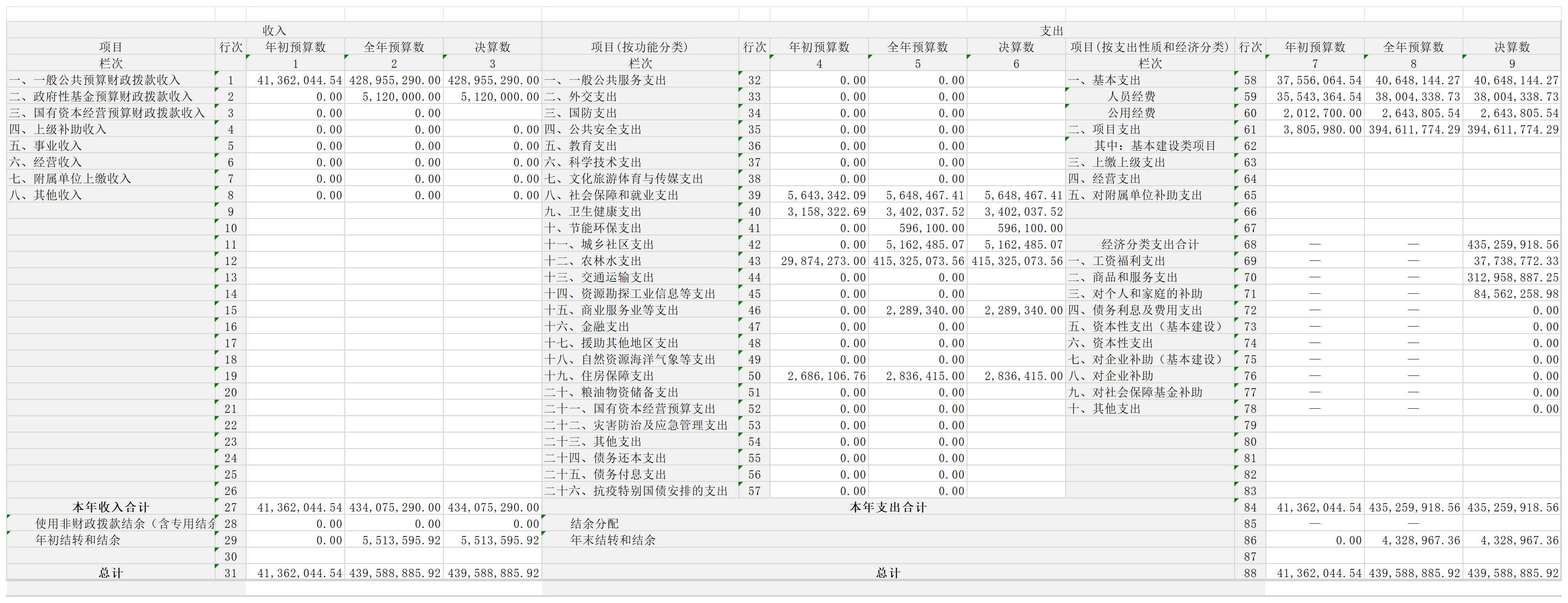This screenshot has width=1568, height=603.
Task: Click the '五、事业收入' cell
Action: point(111,145)
